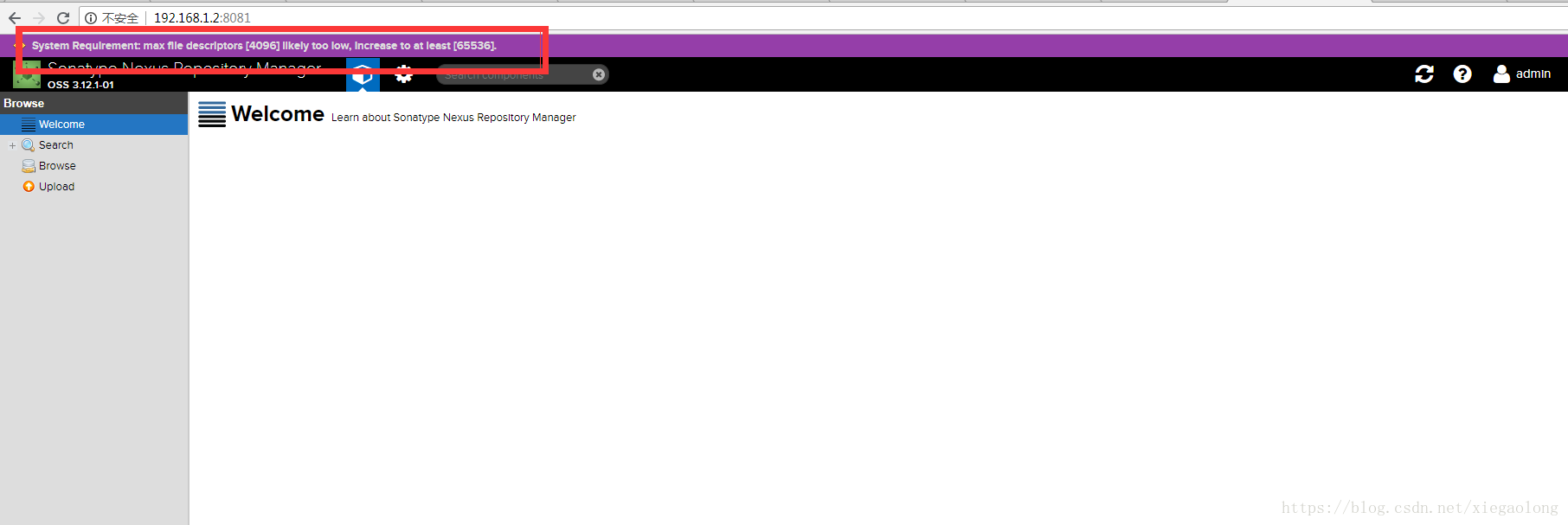Click the Welcome item's list icon
This screenshot has width=1568, height=525.
click(x=29, y=125)
